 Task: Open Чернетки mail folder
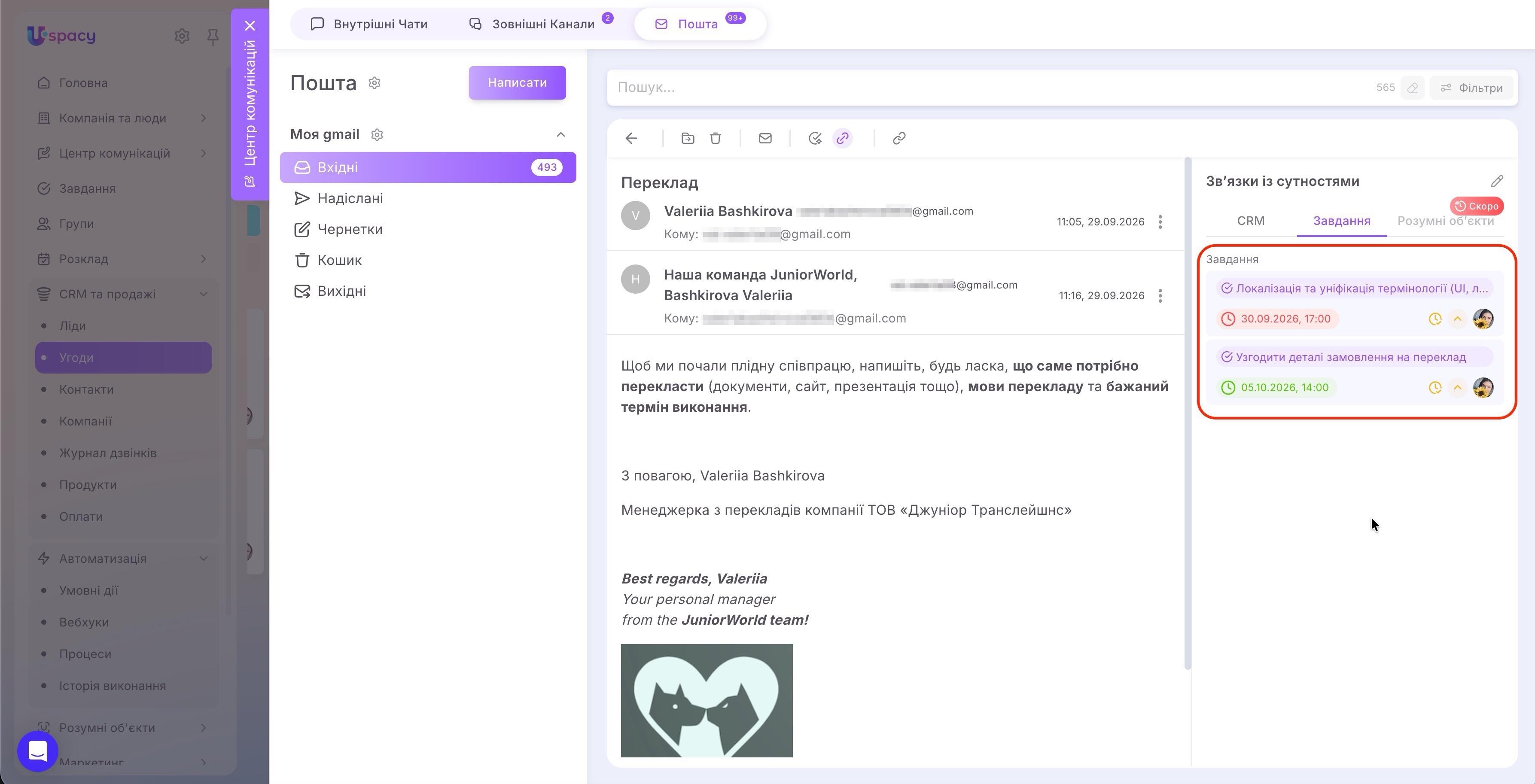428,229
